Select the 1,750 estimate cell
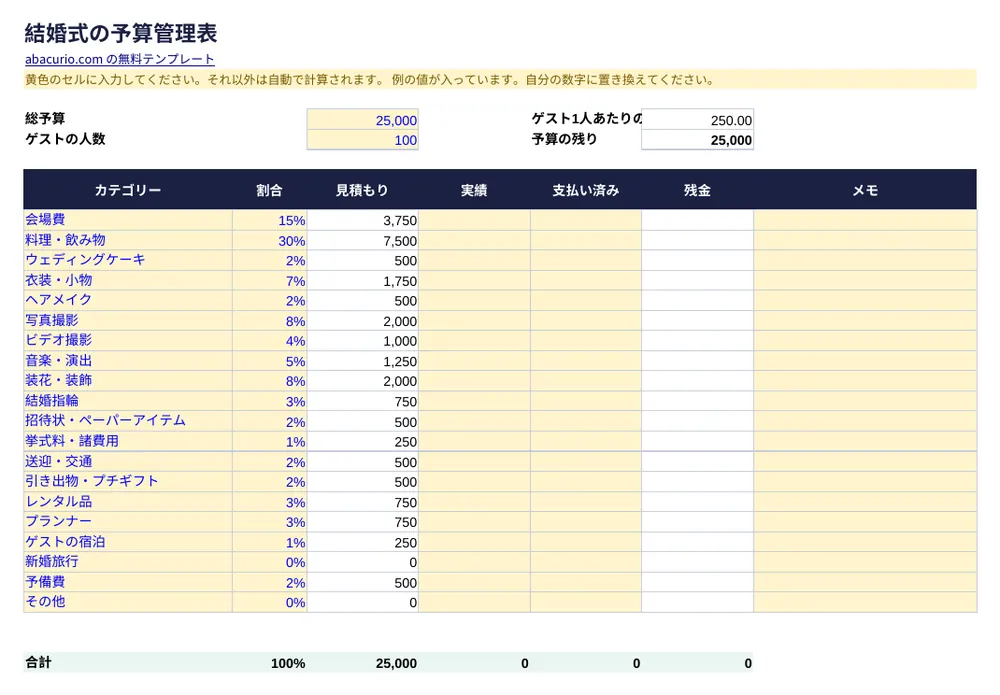The height and width of the screenshot is (695, 1000). tap(362, 281)
